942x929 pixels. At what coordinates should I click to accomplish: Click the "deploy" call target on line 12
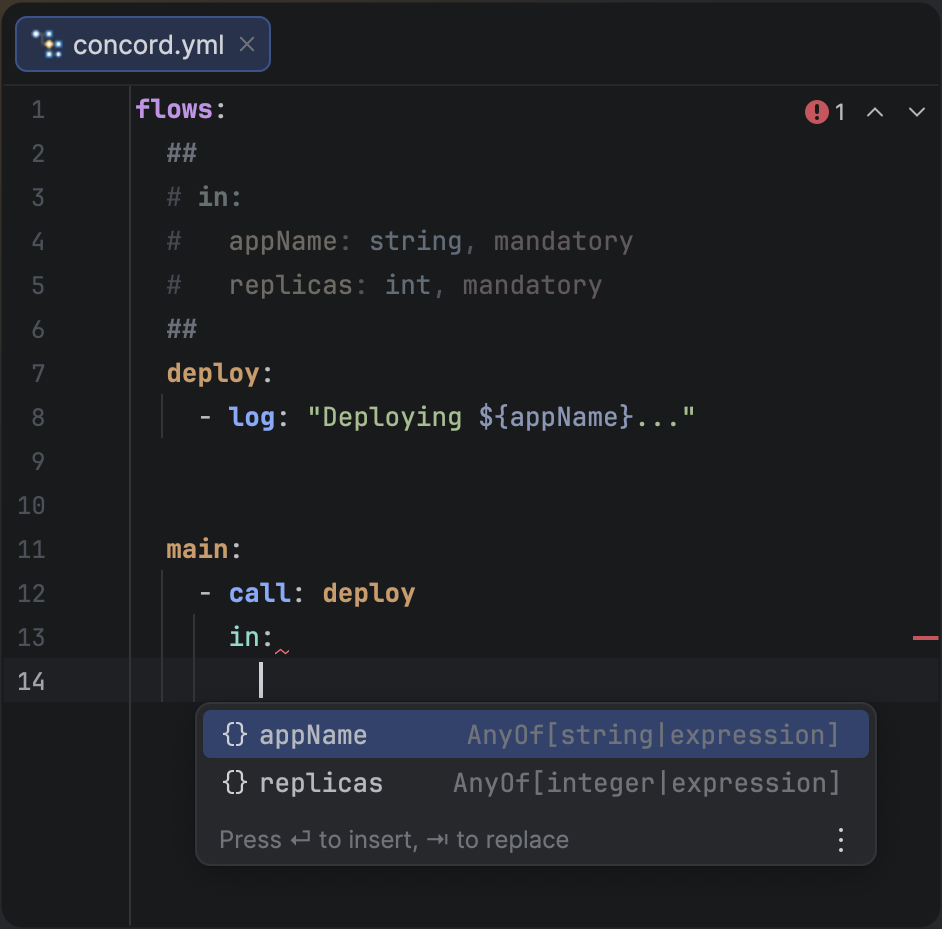point(368,593)
